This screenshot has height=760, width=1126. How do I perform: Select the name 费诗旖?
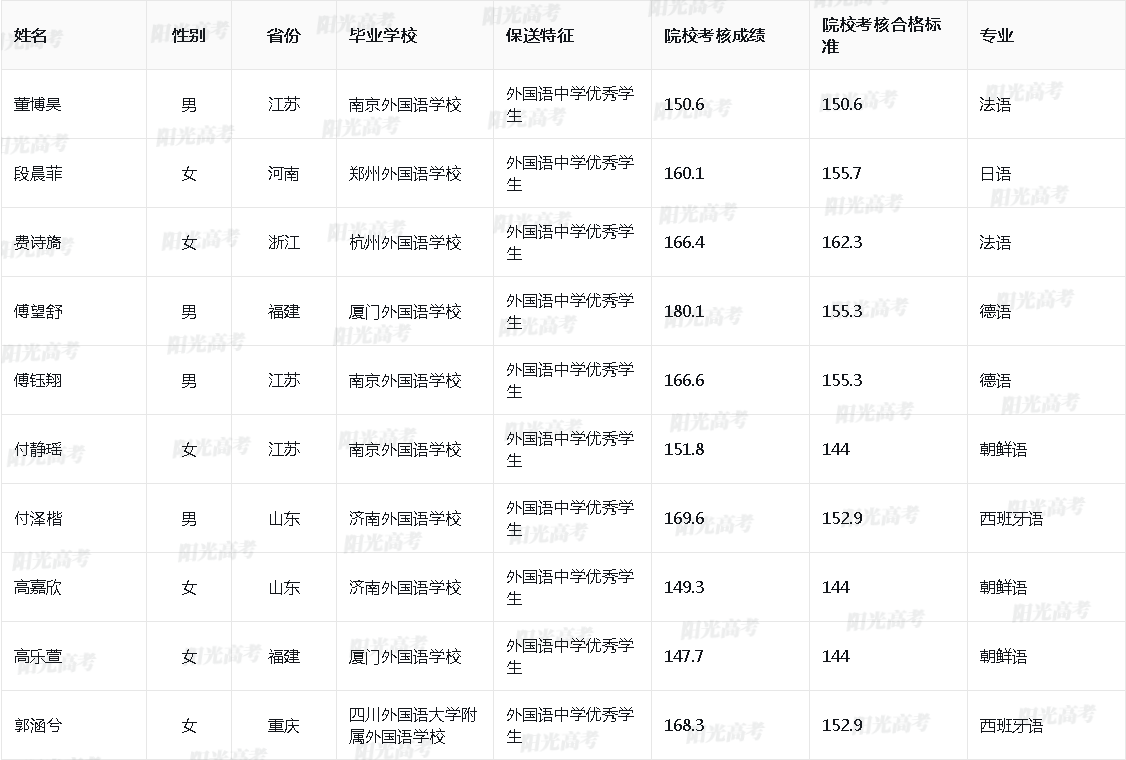point(38,242)
